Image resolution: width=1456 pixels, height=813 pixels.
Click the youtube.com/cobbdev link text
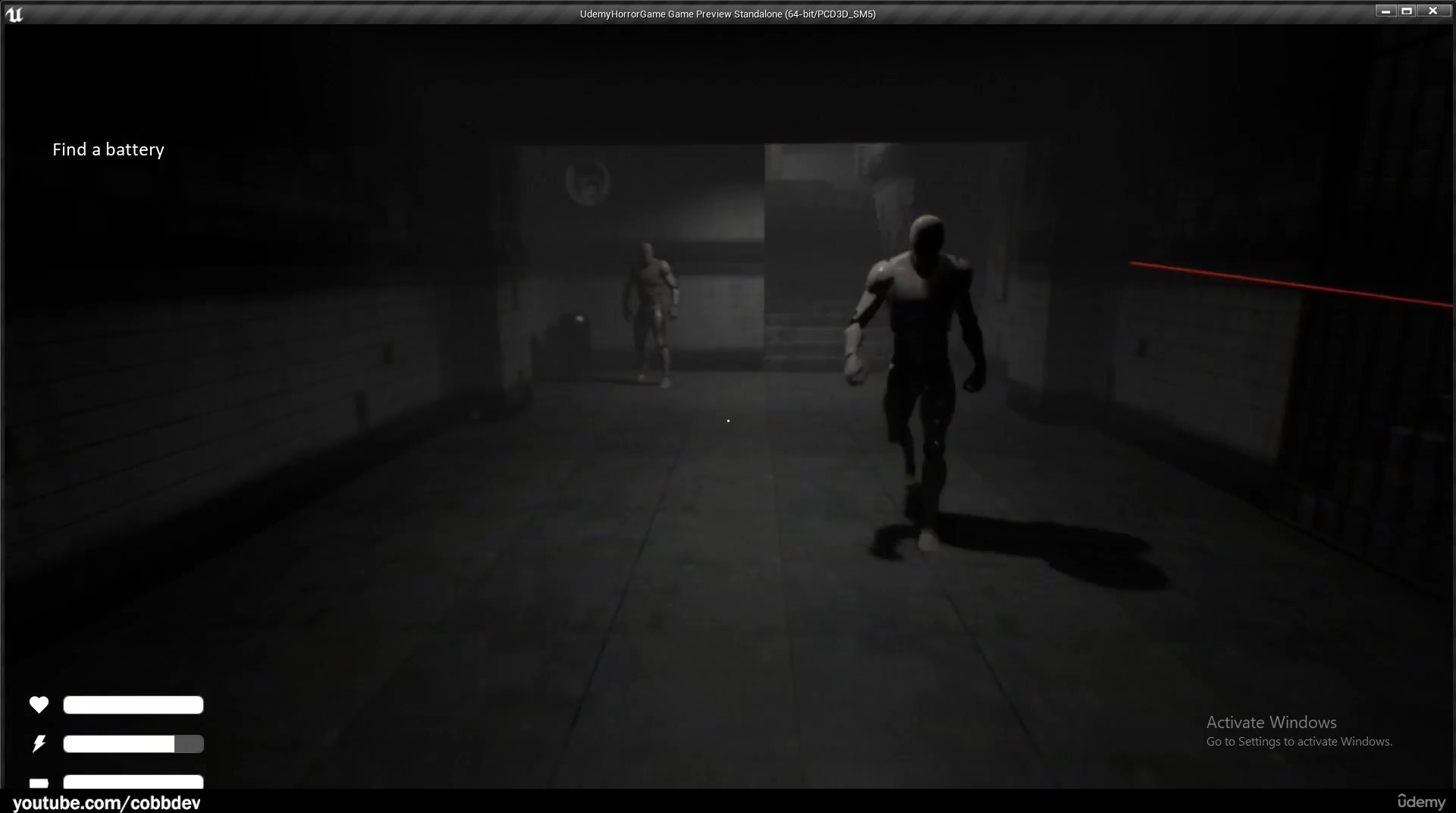tap(107, 802)
